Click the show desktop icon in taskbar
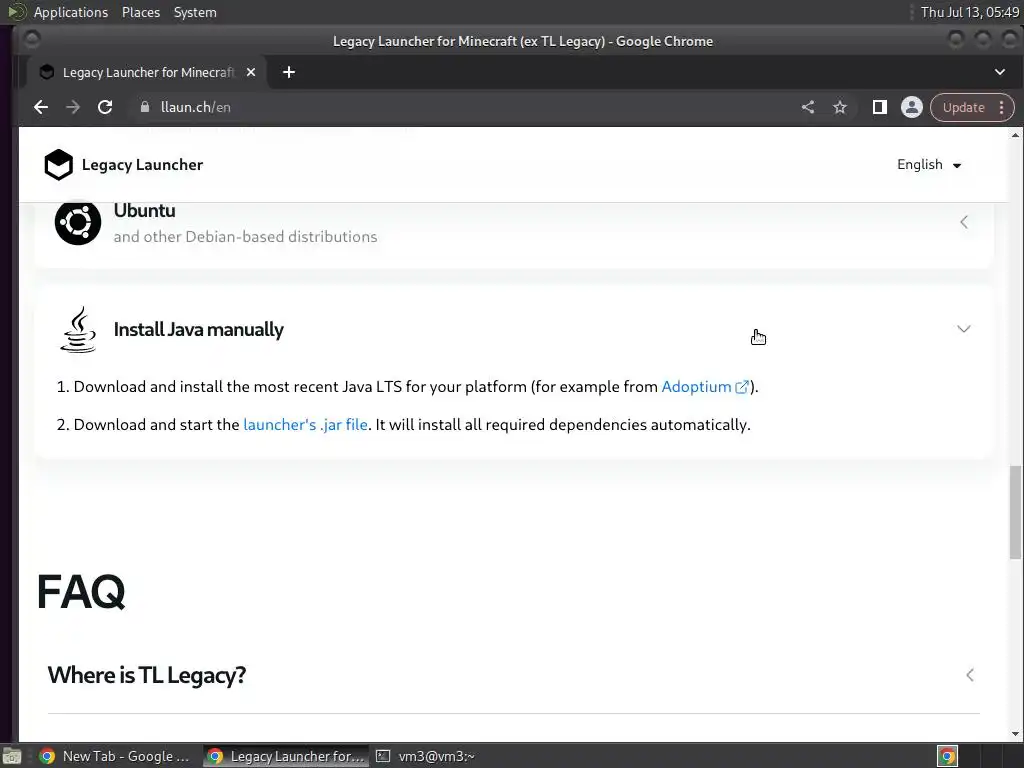 pyautogui.click(x=12, y=756)
